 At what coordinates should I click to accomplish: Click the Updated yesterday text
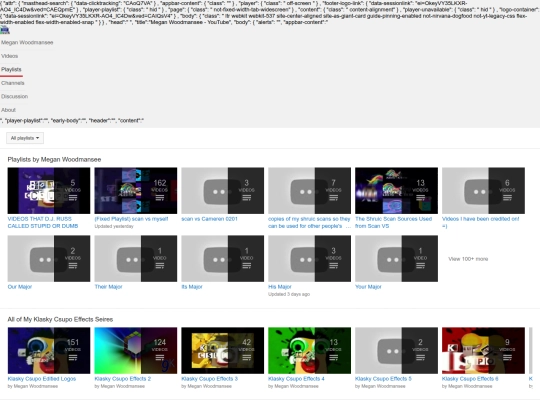[114, 226]
